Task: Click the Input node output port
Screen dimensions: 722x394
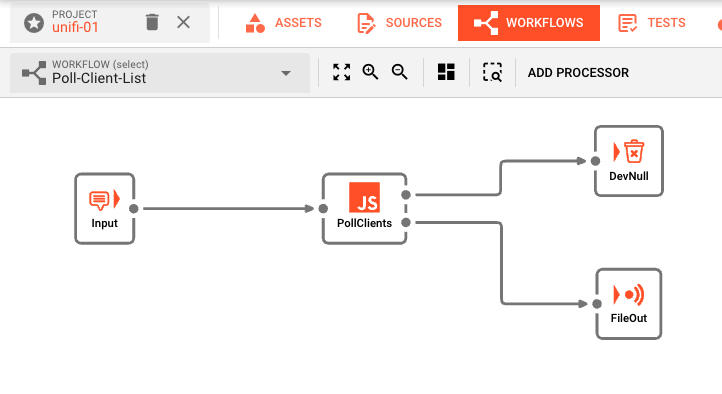Action: coord(134,209)
